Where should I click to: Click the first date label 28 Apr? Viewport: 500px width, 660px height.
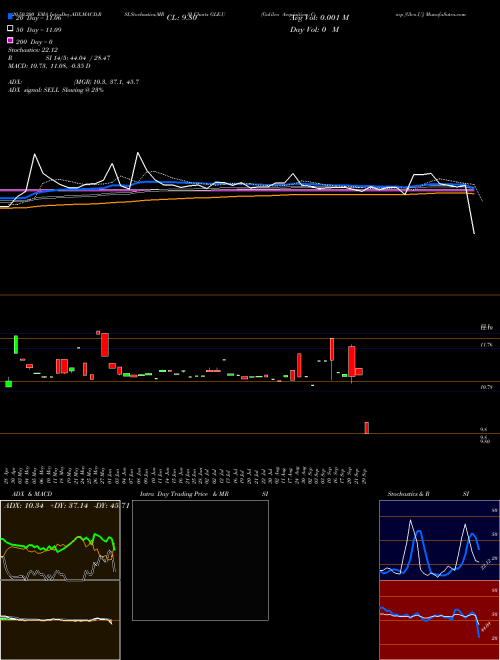click(x=8, y=475)
